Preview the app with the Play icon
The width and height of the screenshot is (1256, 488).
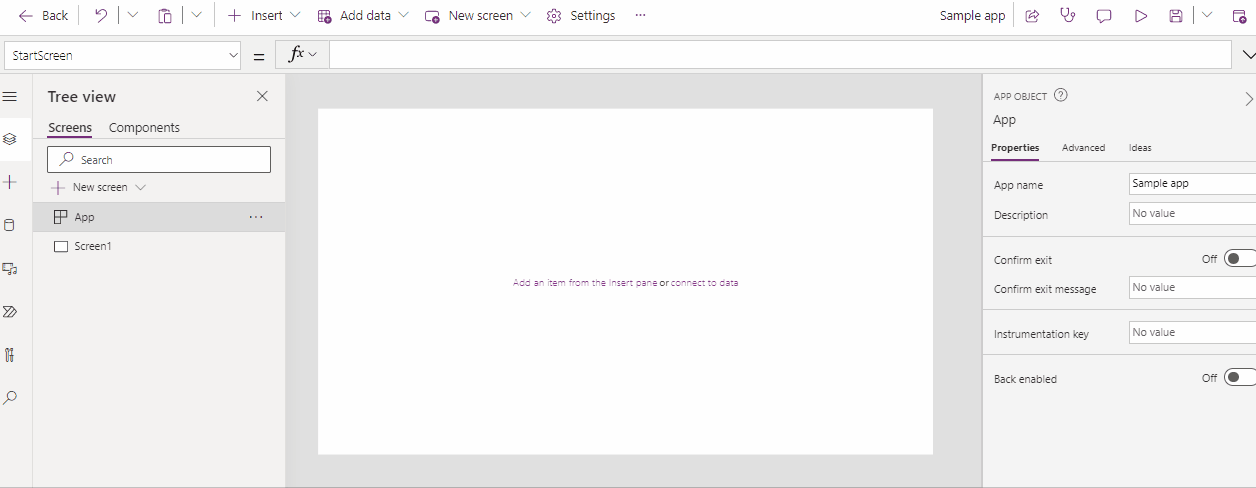[x=1140, y=16]
